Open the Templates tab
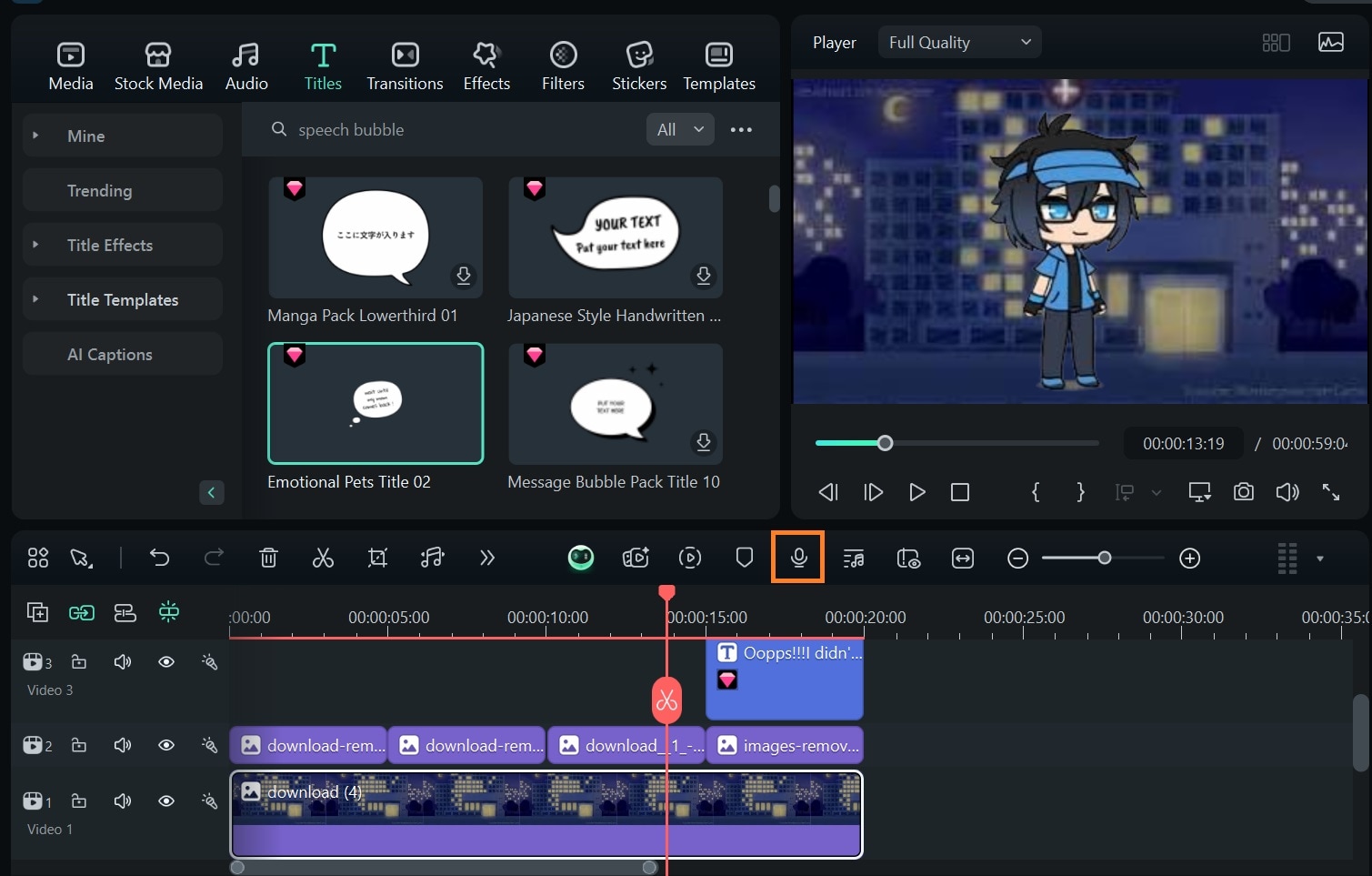Screen dimensions: 1372x876 719,66
